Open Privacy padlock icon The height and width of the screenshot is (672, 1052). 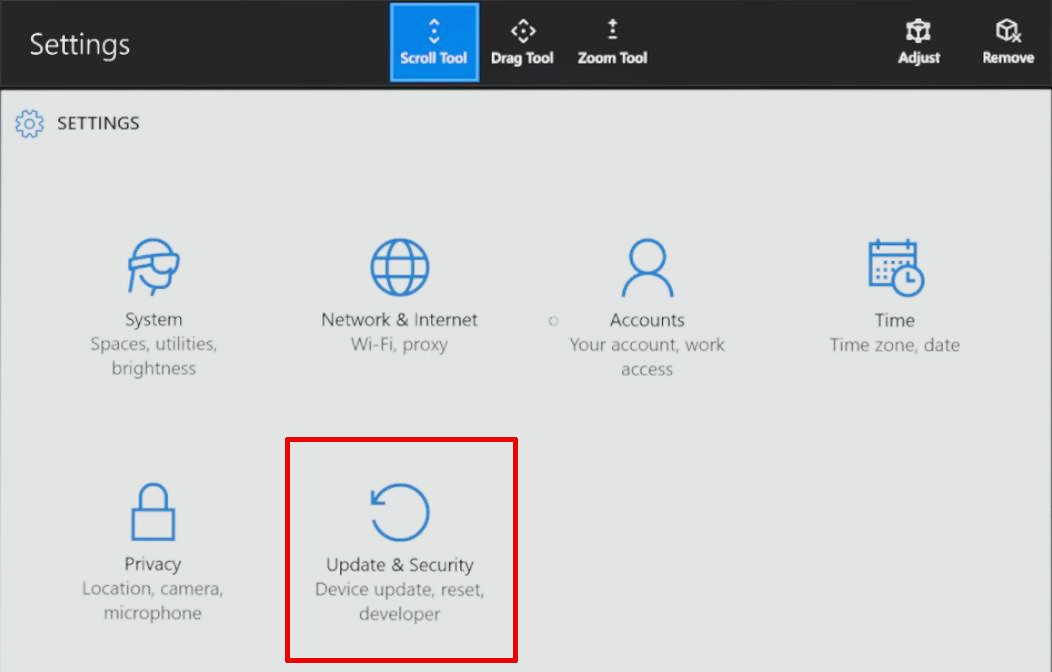(152, 512)
